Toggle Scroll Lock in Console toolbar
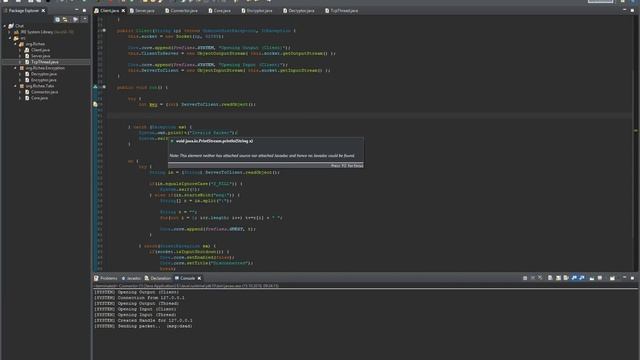The width and height of the screenshot is (640, 360). pos(558,278)
